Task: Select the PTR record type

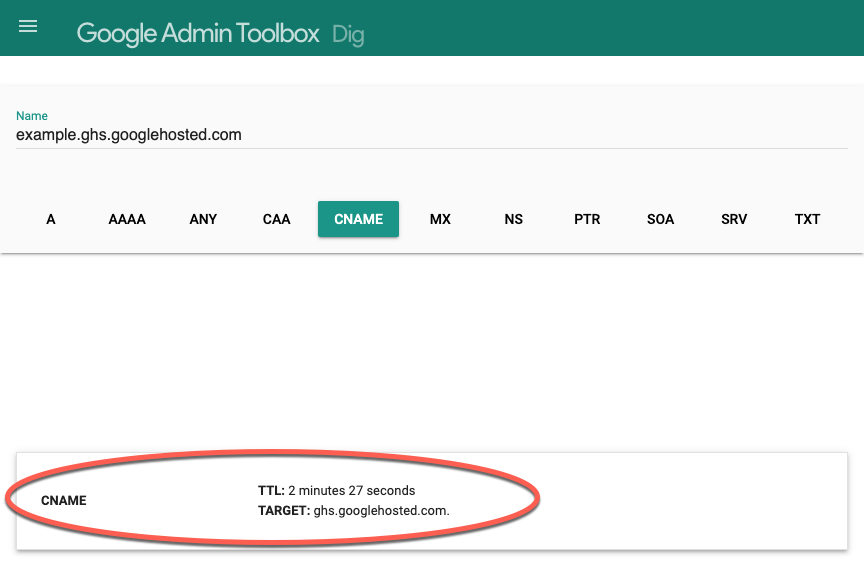Action: [587, 219]
